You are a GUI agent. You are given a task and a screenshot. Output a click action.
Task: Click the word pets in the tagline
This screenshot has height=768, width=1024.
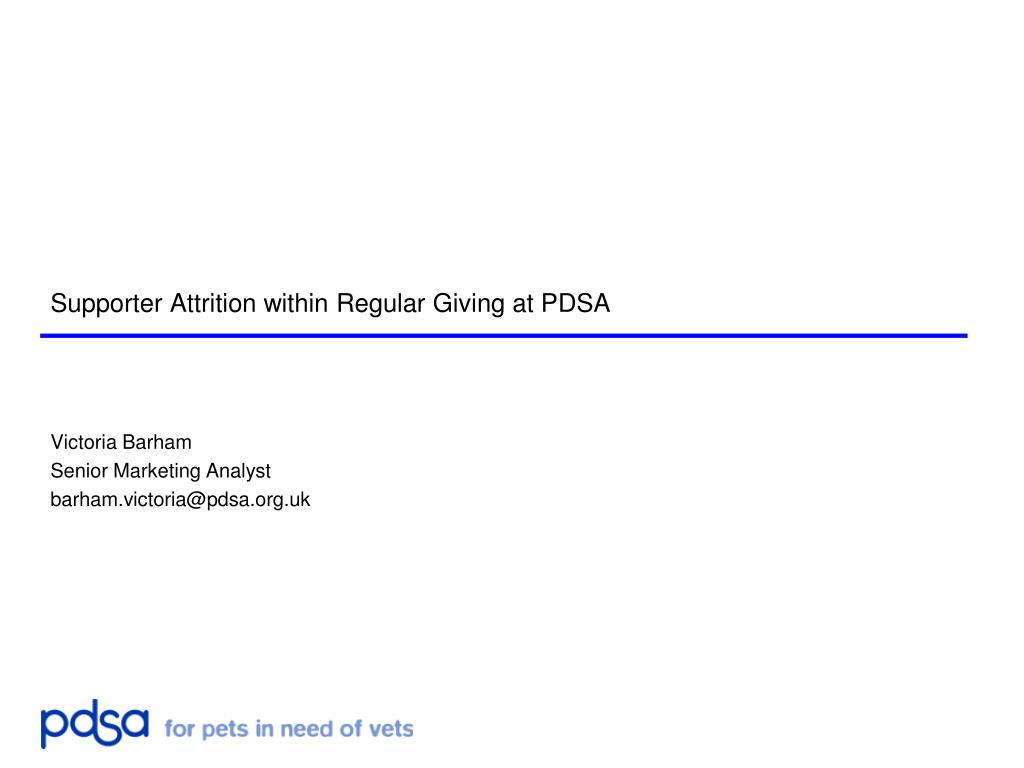[225, 730]
